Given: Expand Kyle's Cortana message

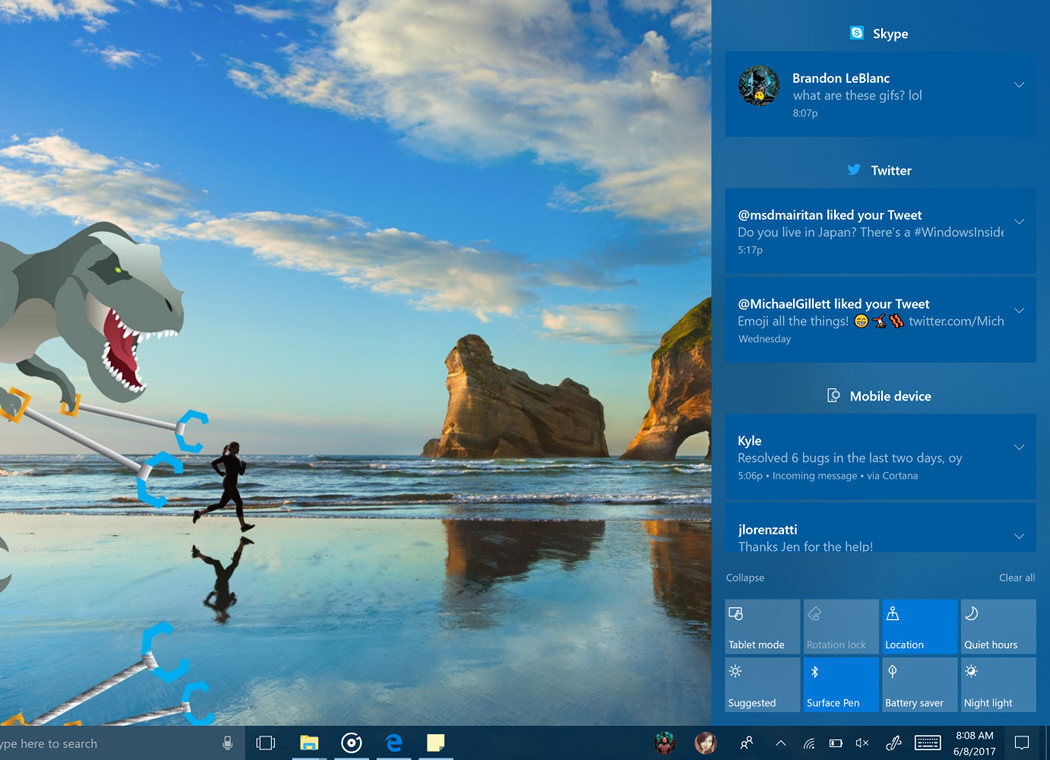Looking at the screenshot, I should [1019, 448].
